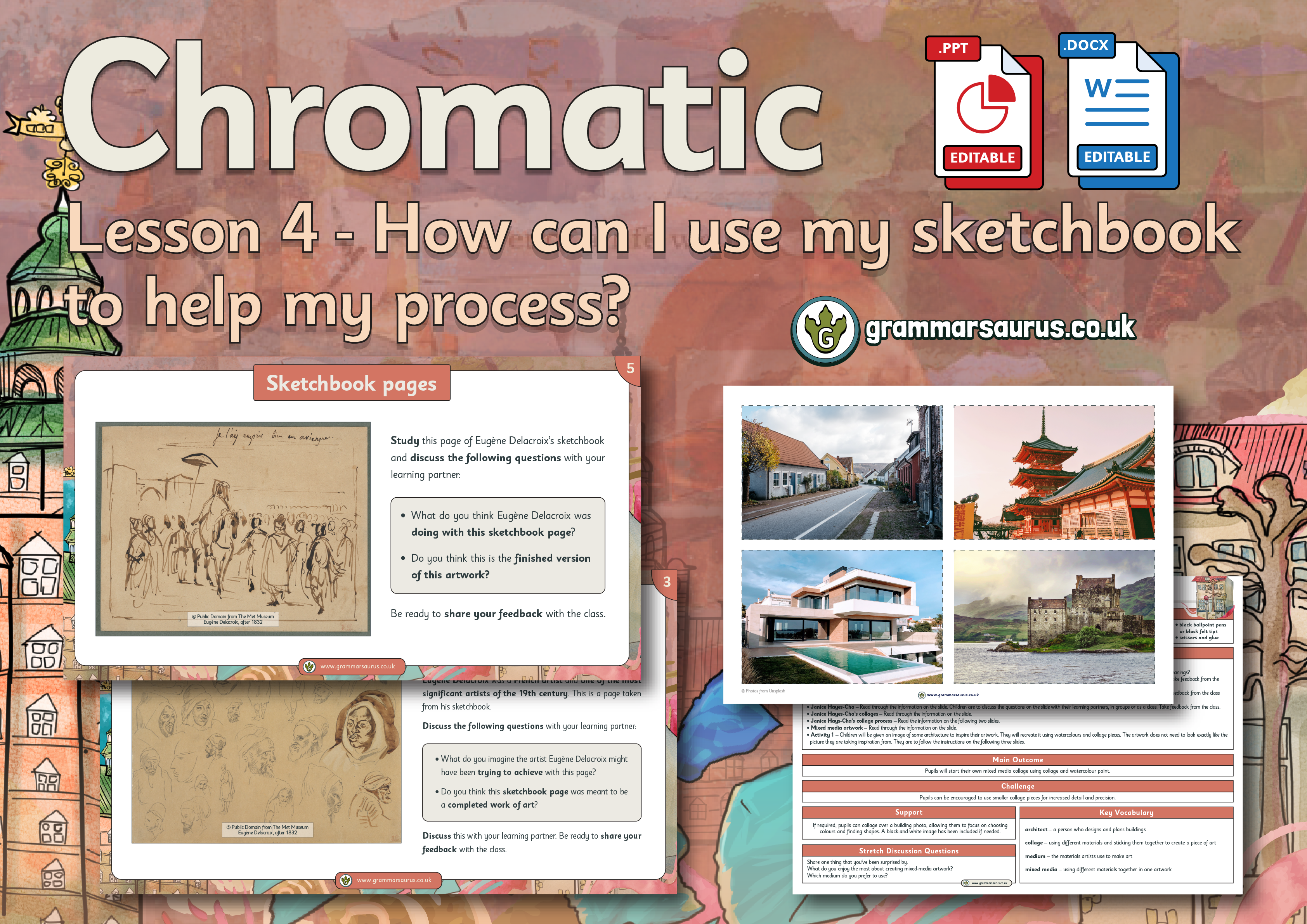1307x924 pixels.
Task: Select the Sketchbook pages slide title
Action: [x=351, y=384]
